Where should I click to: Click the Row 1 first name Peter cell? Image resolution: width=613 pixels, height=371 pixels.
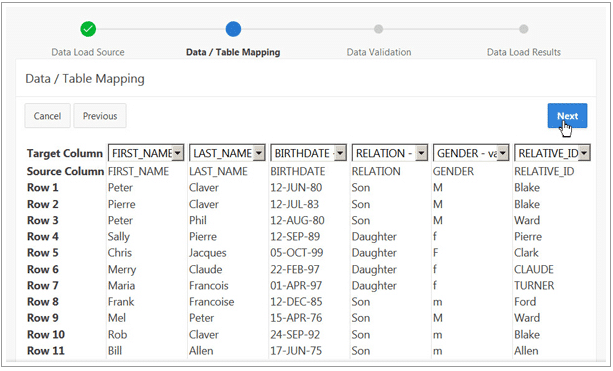tap(120, 188)
